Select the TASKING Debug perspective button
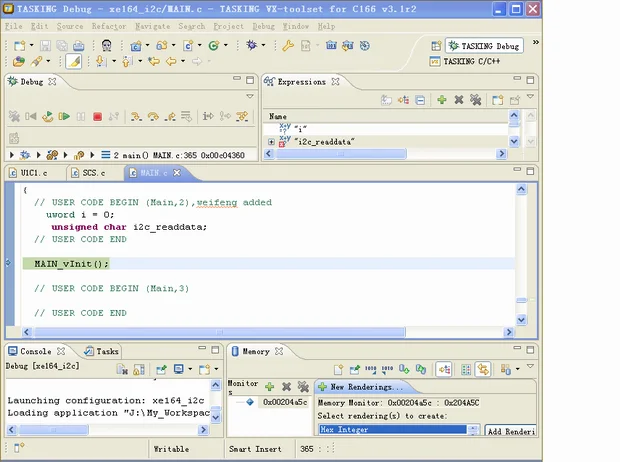This screenshot has width=620, height=462. (x=484, y=46)
